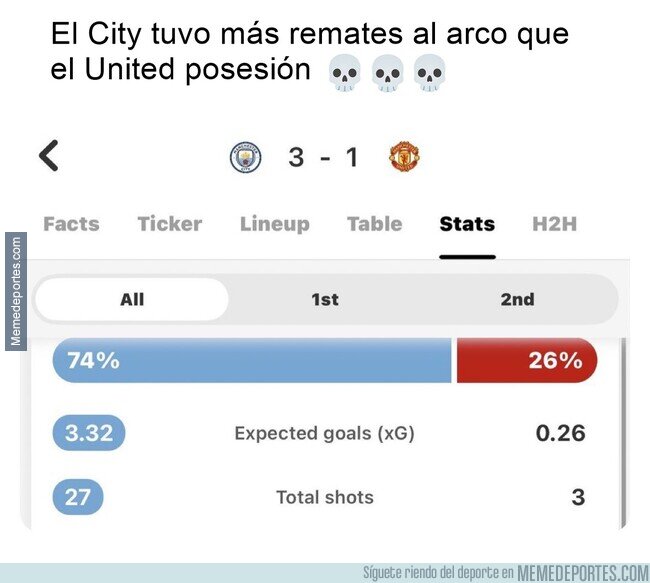Click the 27 total shots badge
The width and height of the screenshot is (650, 583).
(x=78, y=497)
